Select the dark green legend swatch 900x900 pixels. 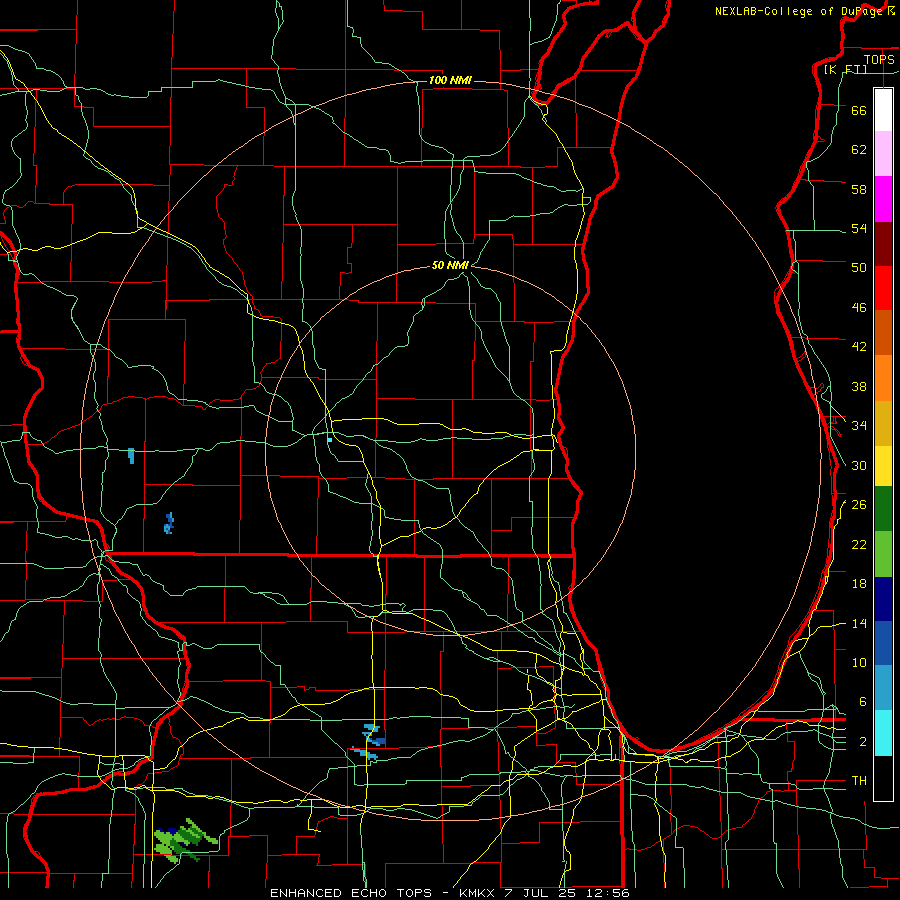883,508
